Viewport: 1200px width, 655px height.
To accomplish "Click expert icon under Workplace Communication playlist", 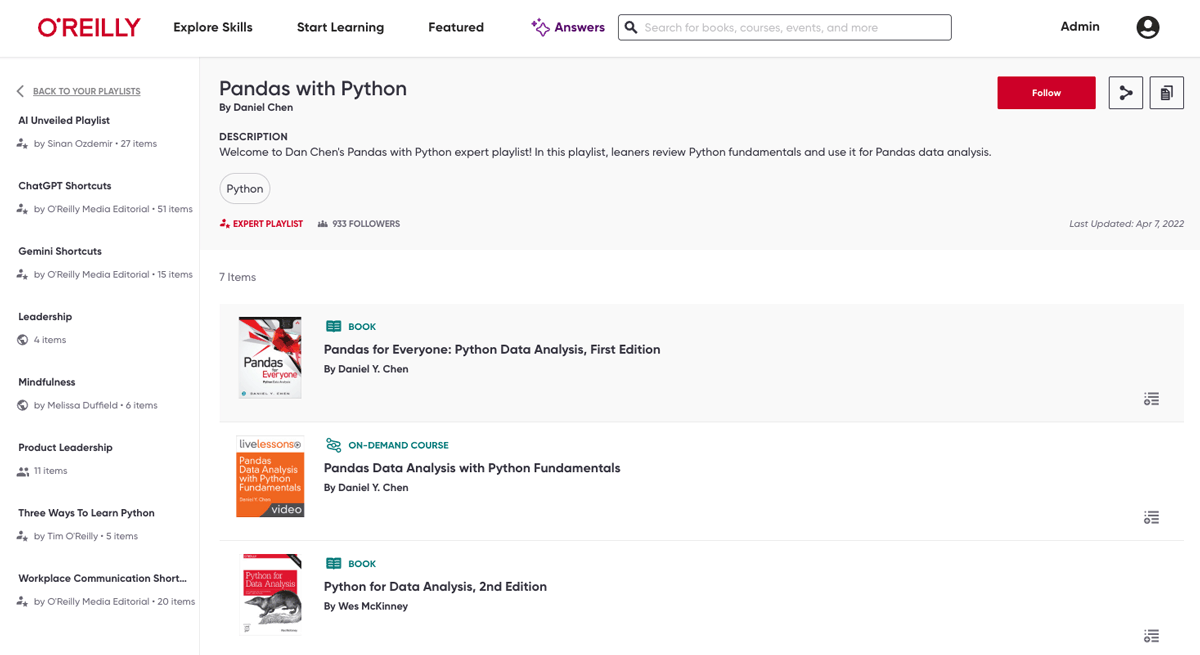I will (22, 602).
